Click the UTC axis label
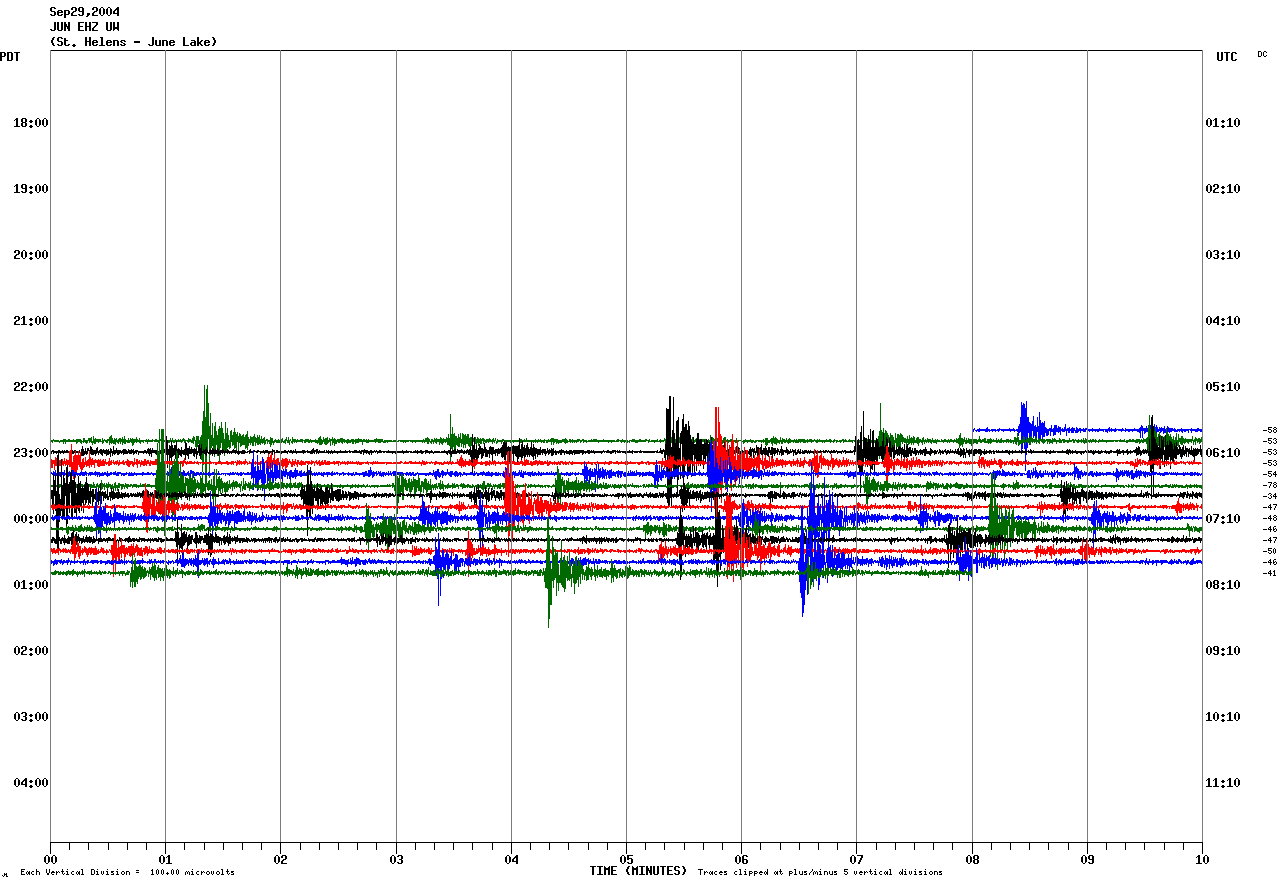This screenshot has height=886, width=1282. [x=1227, y=57]
